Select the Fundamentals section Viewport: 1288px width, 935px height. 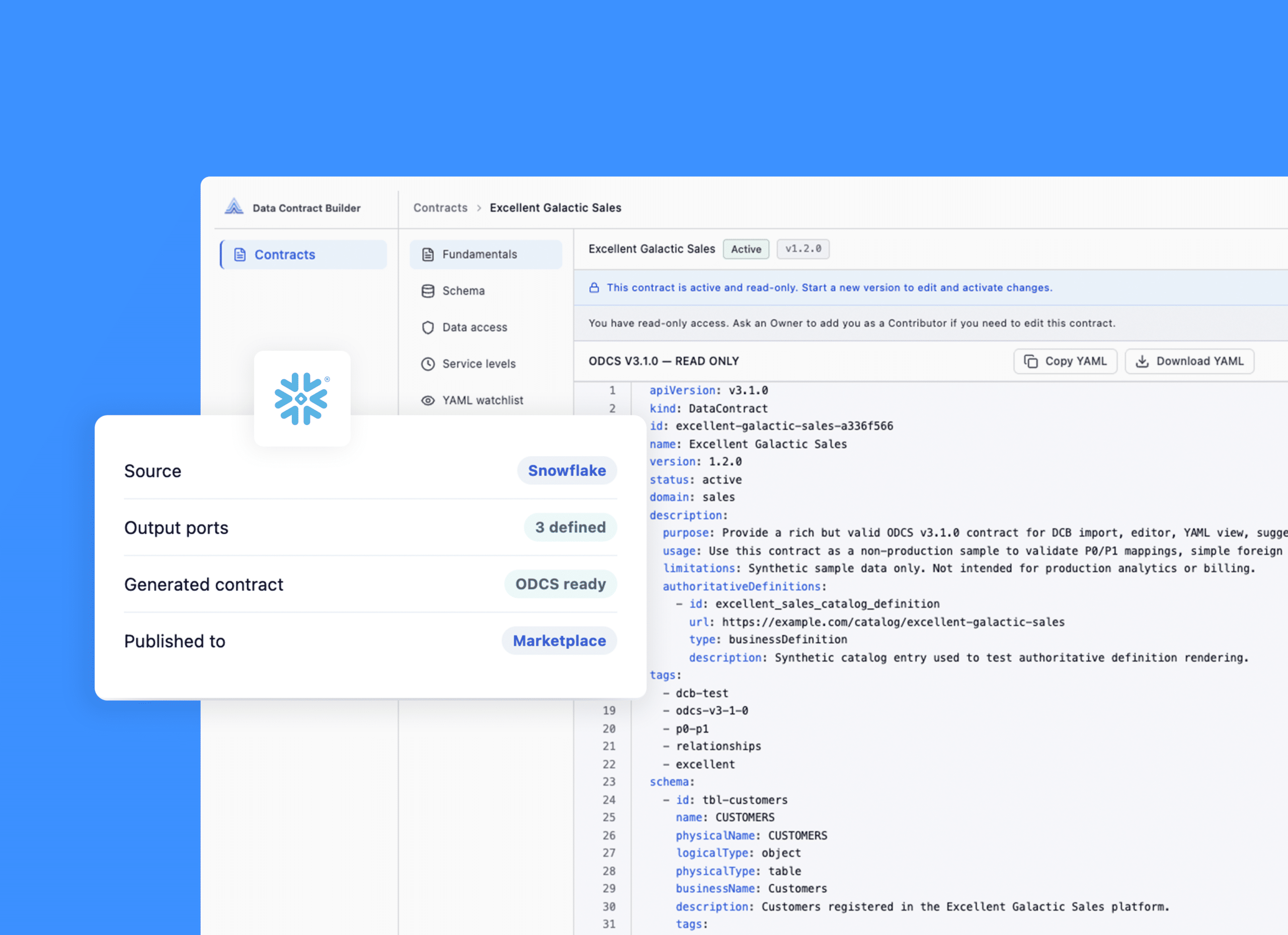click(x=486, y=254)
